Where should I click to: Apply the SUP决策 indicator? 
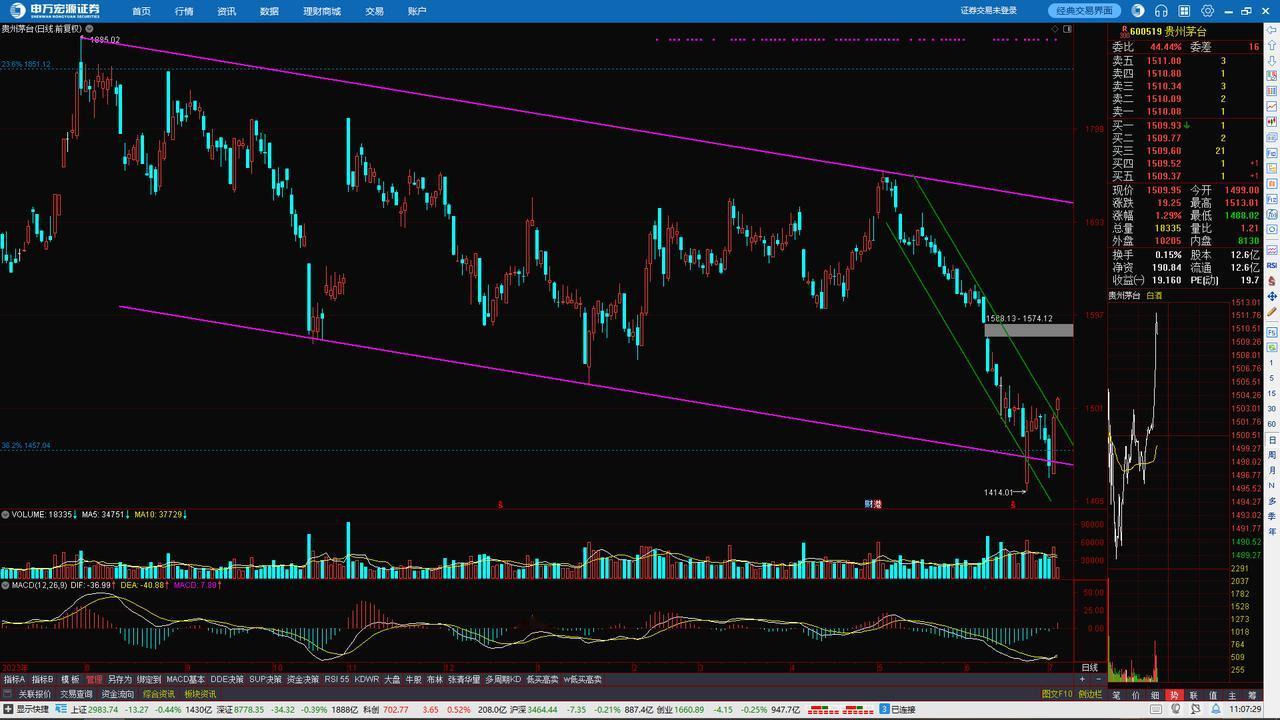click(x=265, y=679)
